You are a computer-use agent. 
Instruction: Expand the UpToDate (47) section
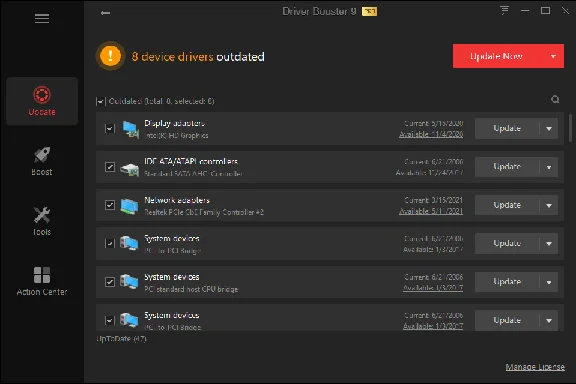(x=121, y=338)
